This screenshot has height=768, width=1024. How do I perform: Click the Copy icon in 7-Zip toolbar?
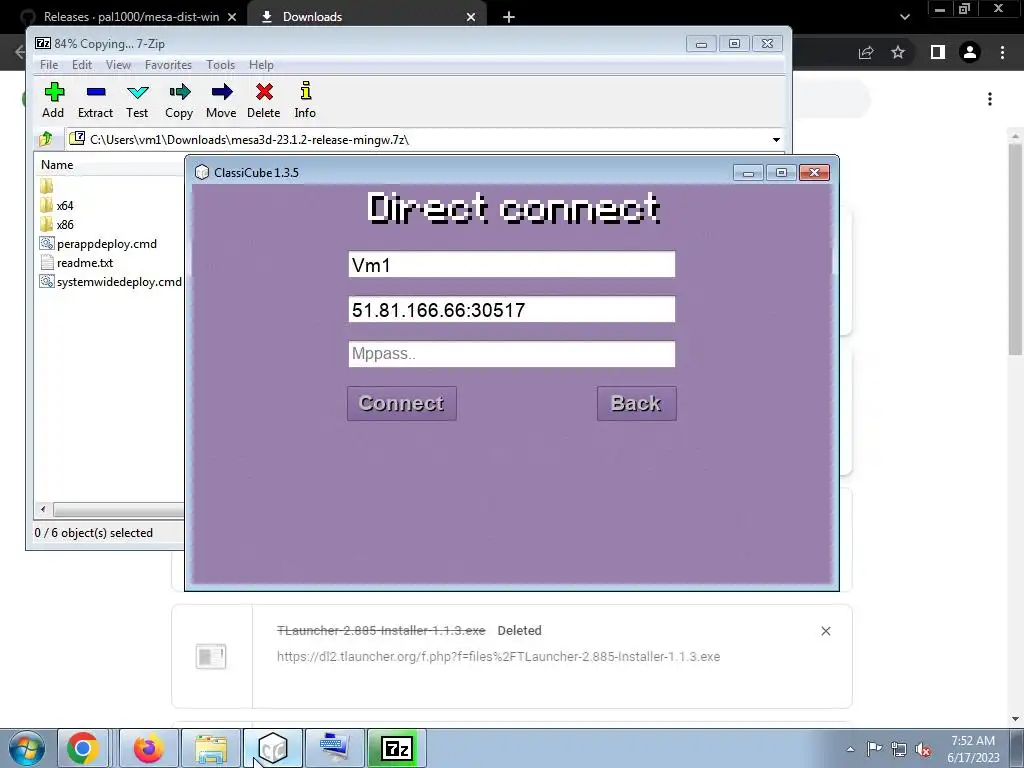click(x=179, y=100)
